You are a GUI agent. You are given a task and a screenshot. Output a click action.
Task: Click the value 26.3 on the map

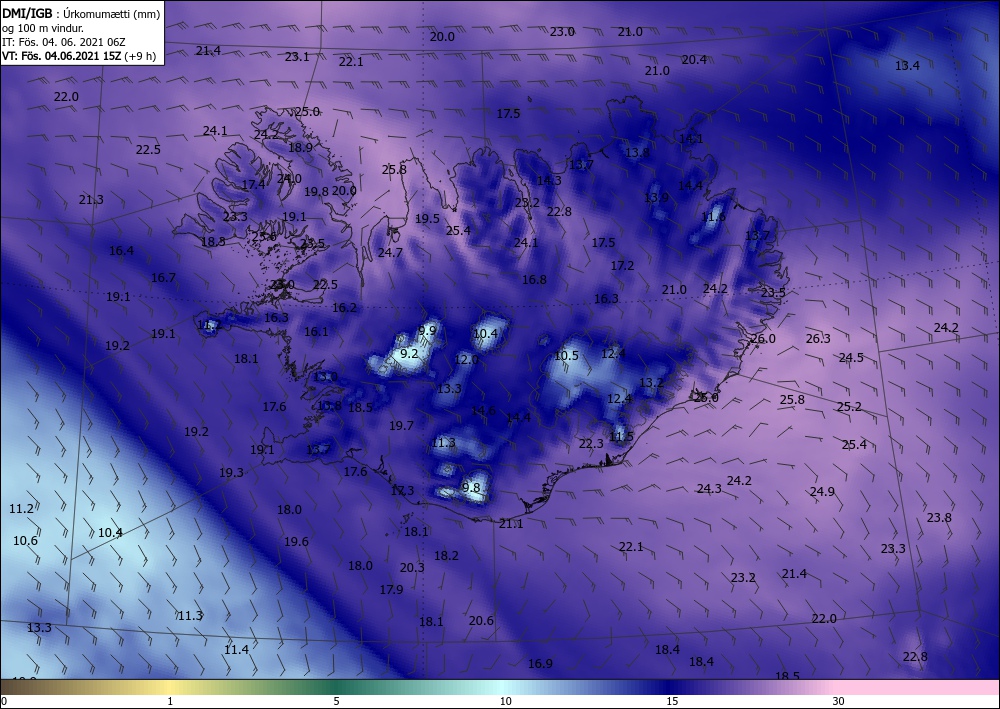click(818, 339)
